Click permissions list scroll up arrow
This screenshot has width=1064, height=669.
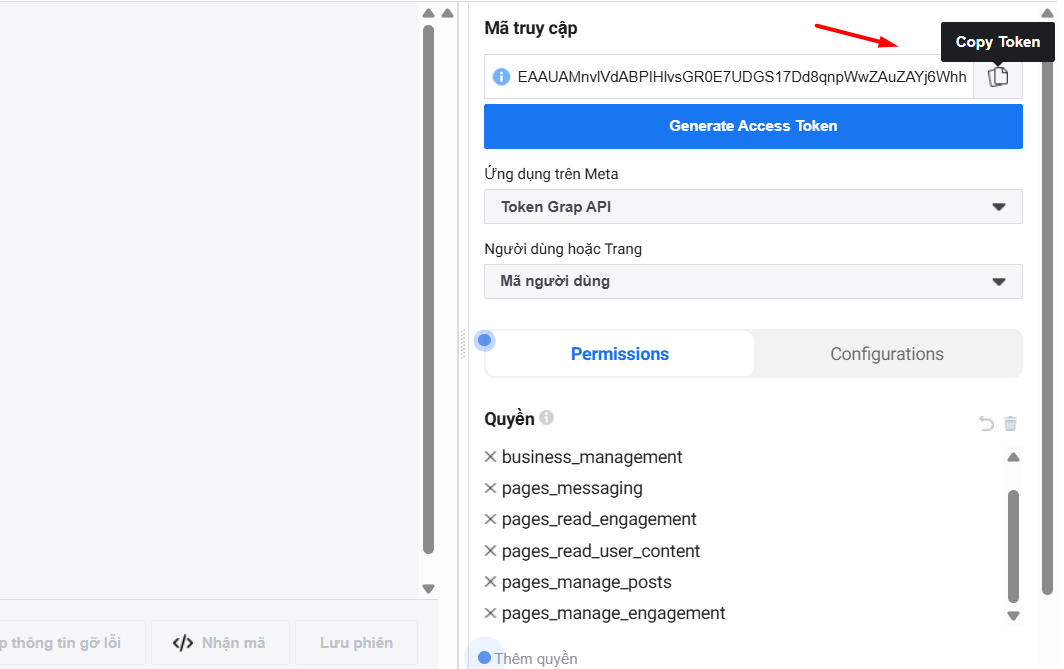click(x=1013, y=457)
